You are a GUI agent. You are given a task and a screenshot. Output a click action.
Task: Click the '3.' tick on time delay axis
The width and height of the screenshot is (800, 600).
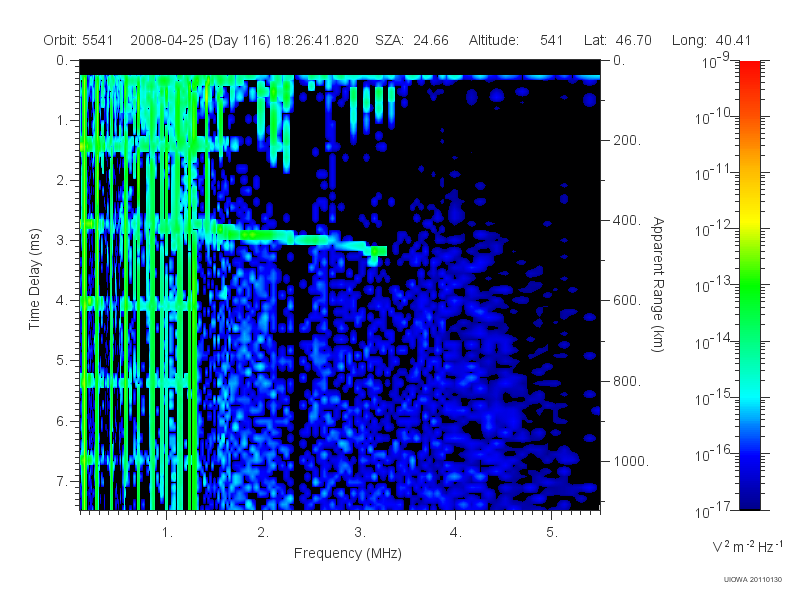coord(62,240)
